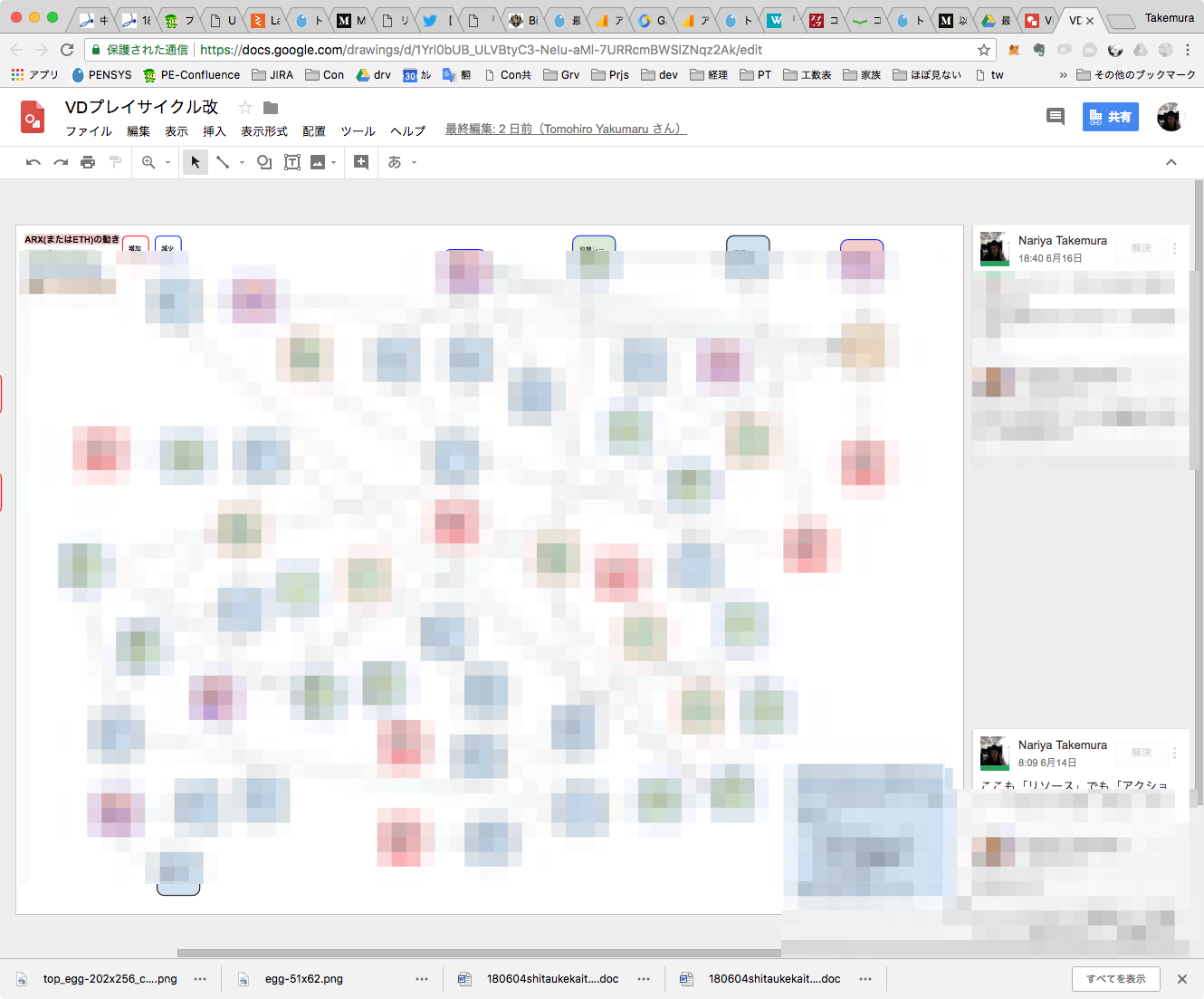The height and width of the screenshot is (999, 1204).
Task: Open the ツール menu
Action: (358, 131)
